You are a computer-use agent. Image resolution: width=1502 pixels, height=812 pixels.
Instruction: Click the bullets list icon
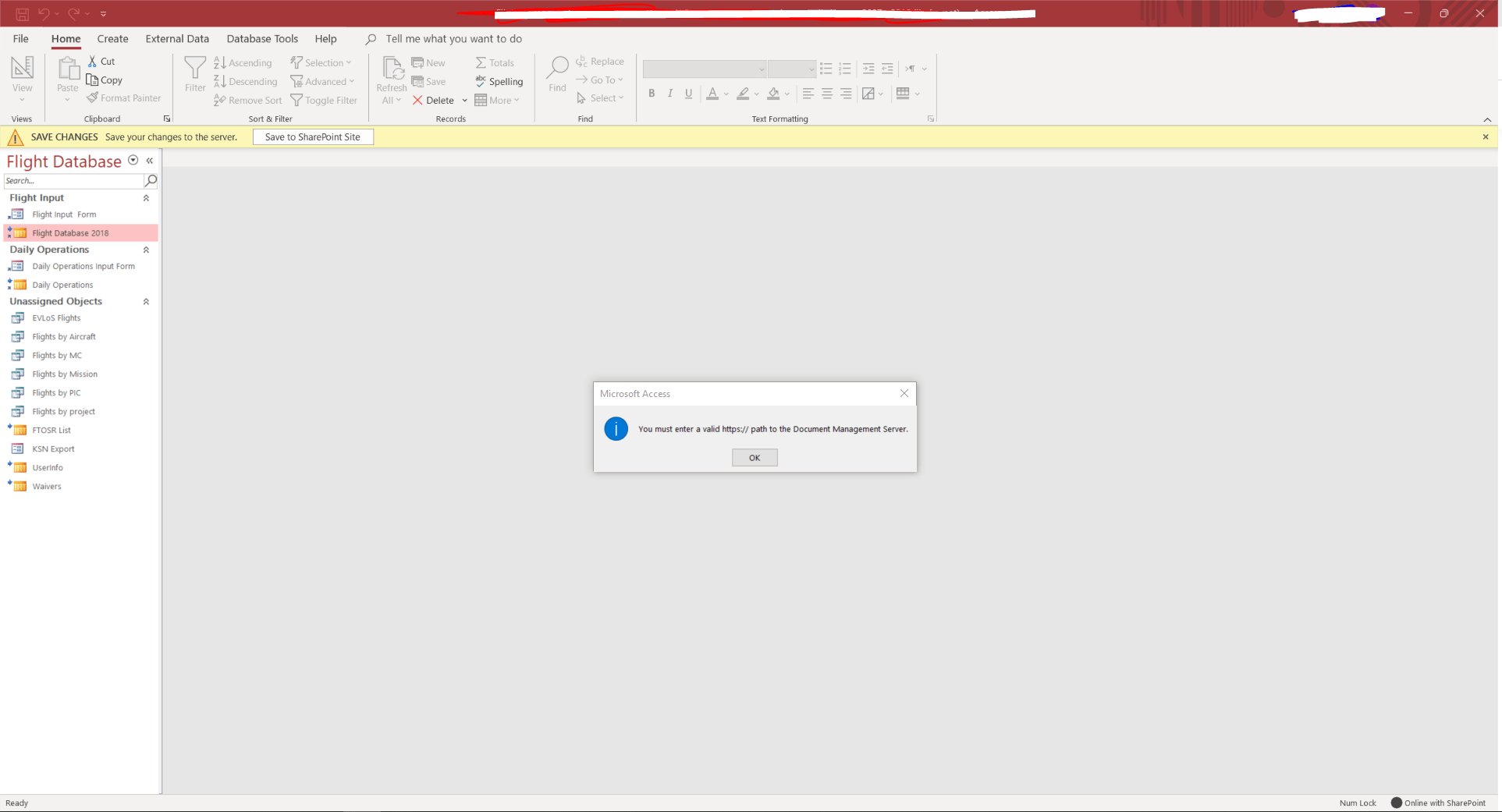[x=826, y=69]
